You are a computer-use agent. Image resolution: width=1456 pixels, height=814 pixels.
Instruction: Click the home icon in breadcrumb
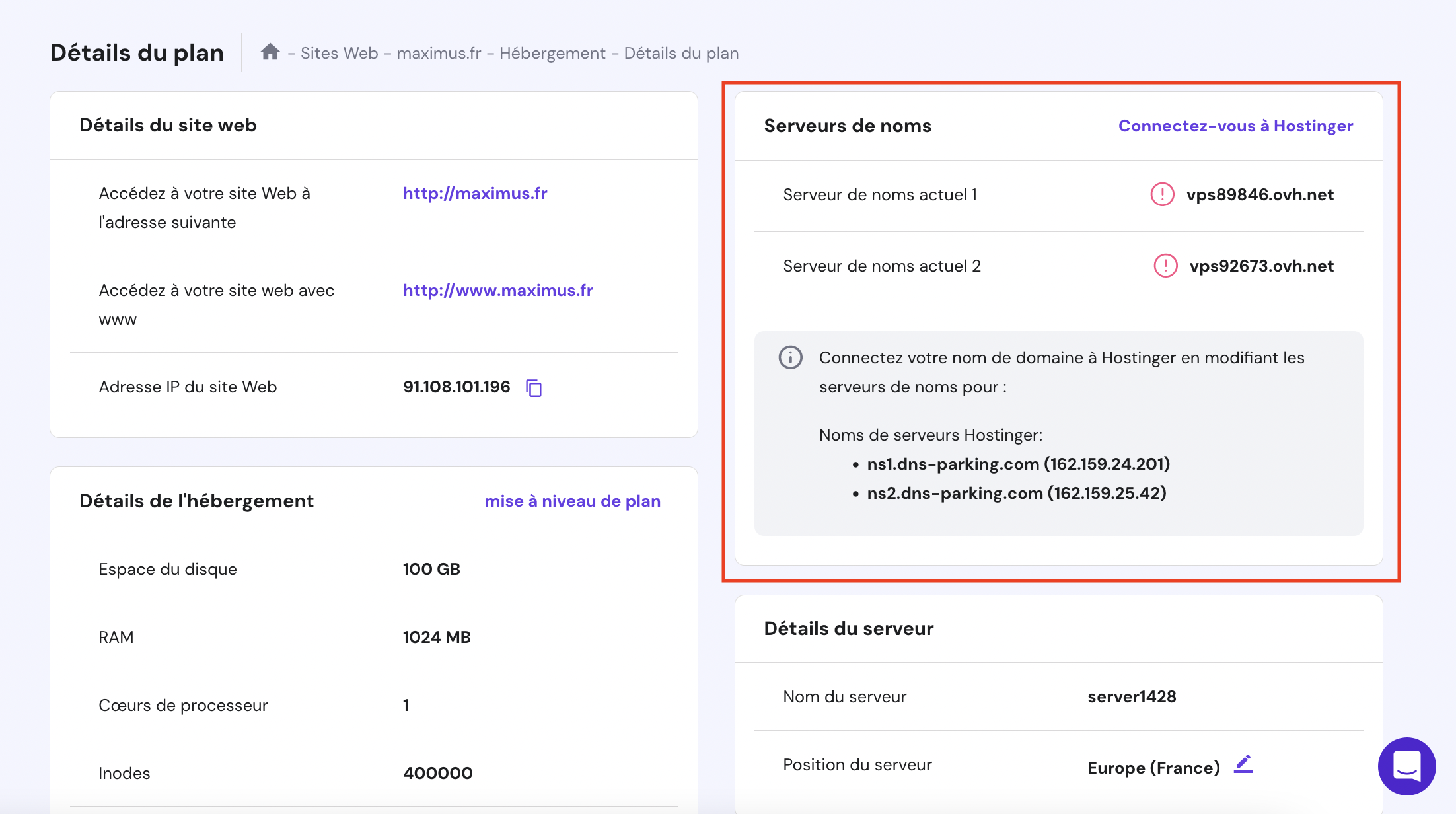pos(270,52)
